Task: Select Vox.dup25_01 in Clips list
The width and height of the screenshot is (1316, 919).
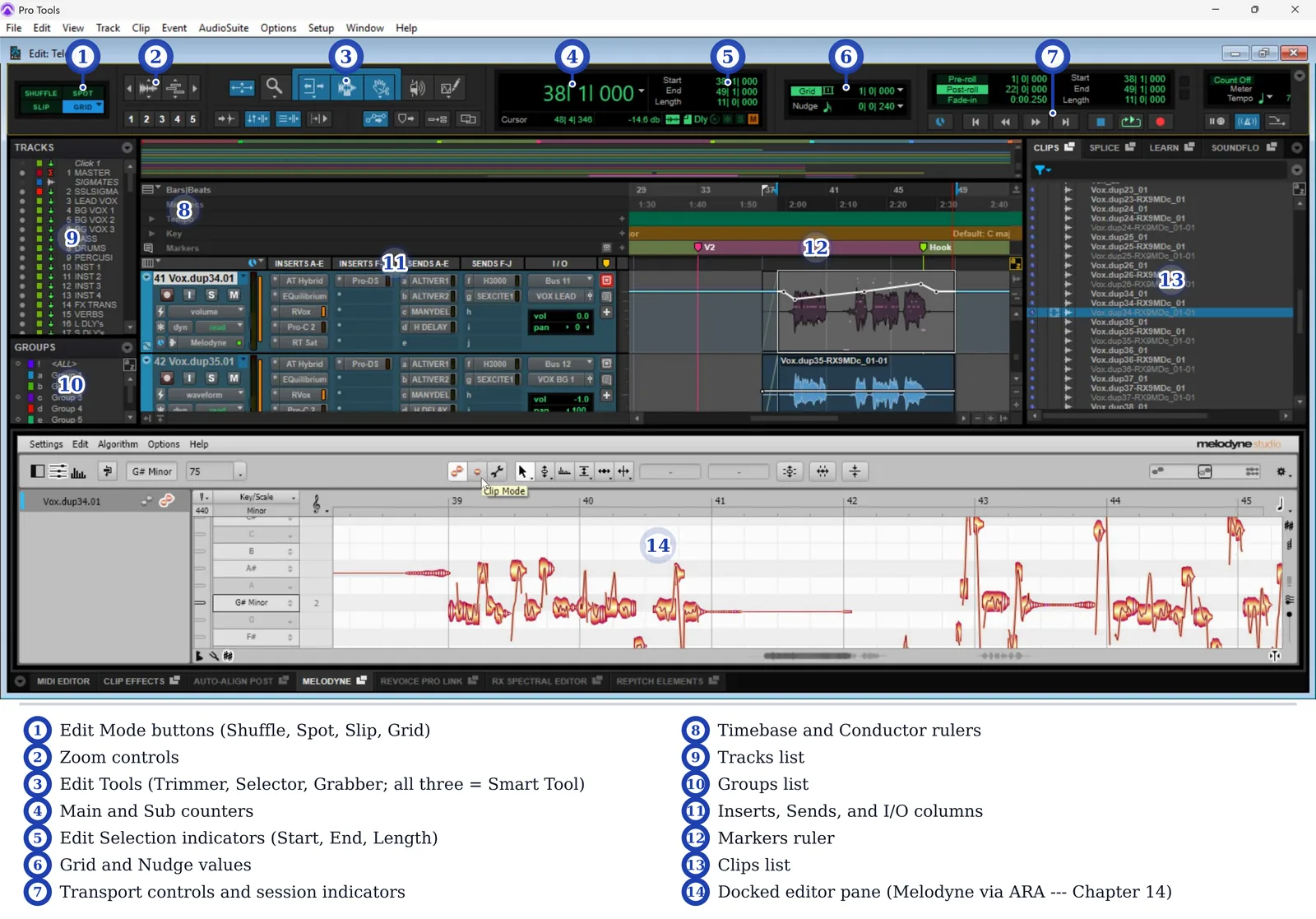Action: click(1118, 237)
